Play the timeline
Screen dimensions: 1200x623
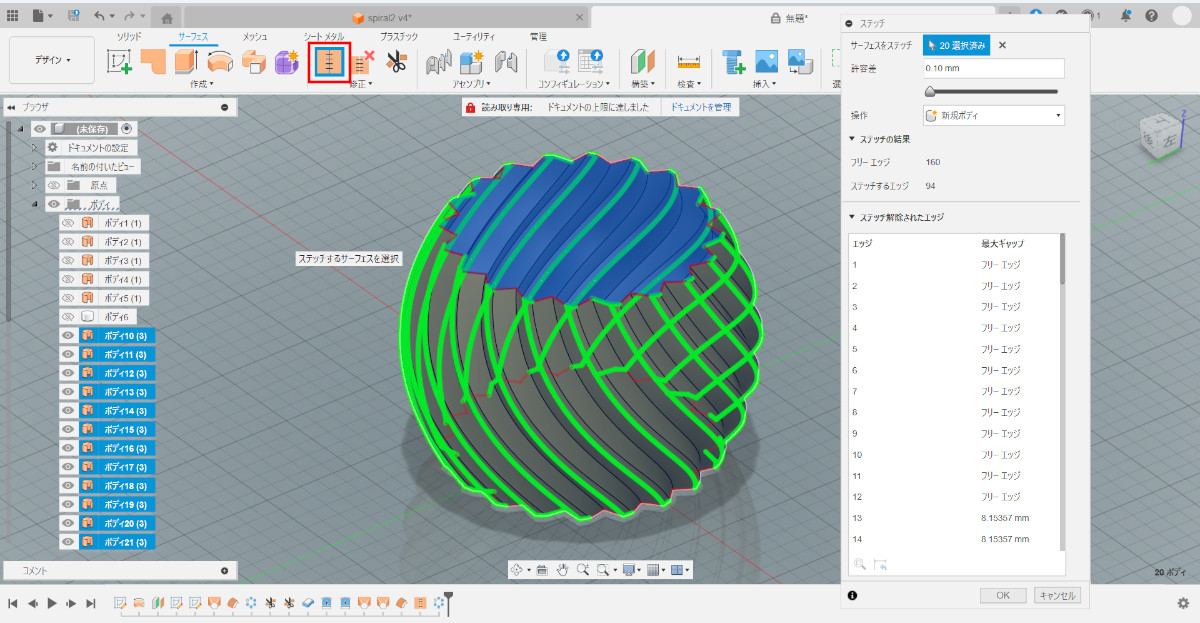[51, 603]
